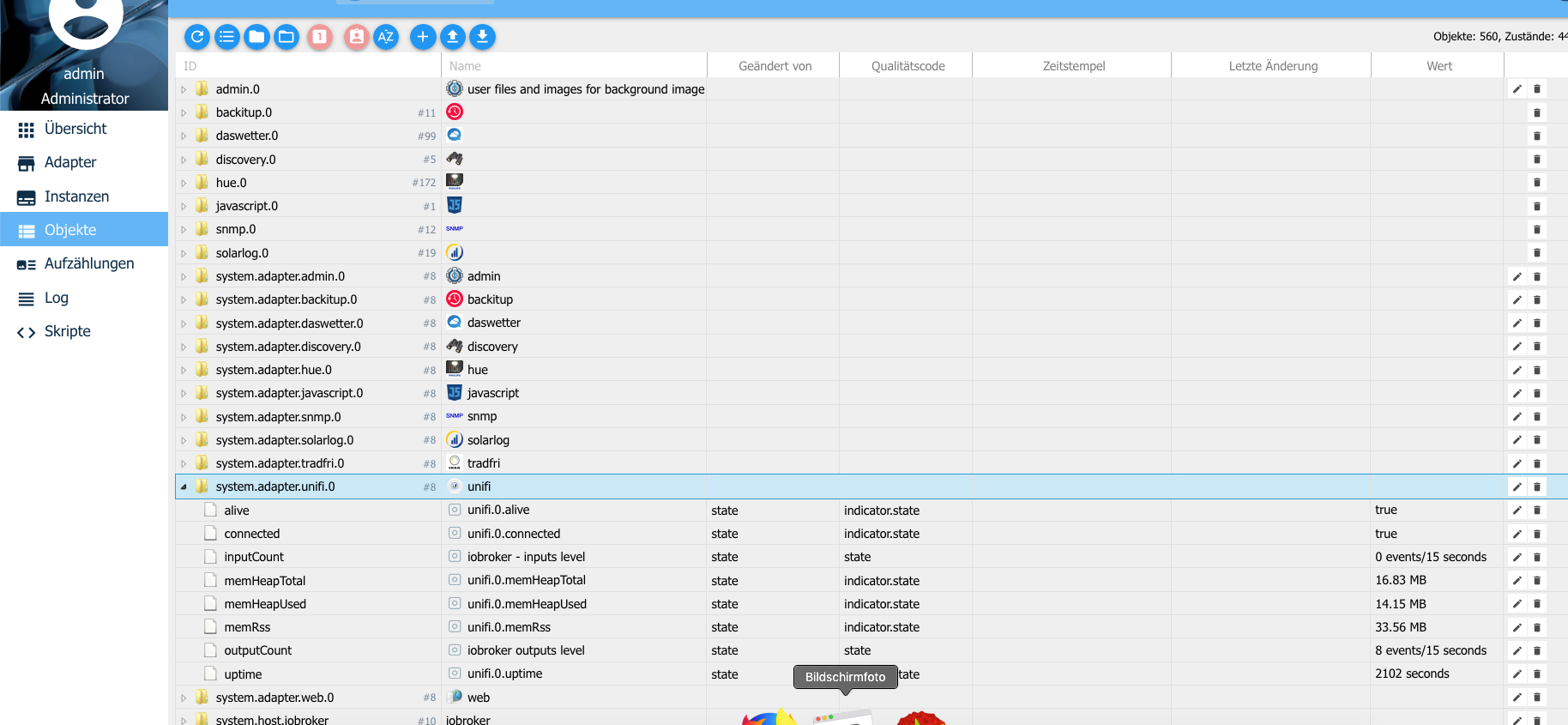Add a new object with the plus icon
1568x725 pixels.
423,37
